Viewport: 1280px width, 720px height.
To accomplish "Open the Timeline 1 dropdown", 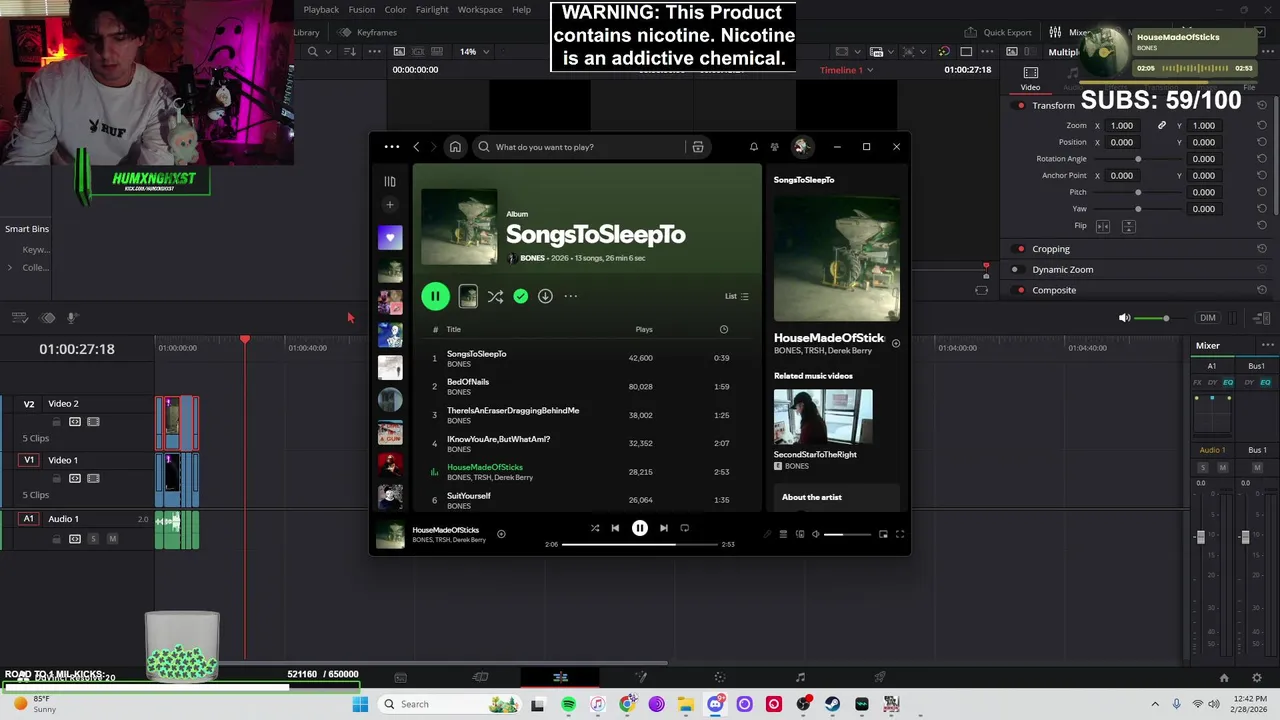I will pos(846,70).
